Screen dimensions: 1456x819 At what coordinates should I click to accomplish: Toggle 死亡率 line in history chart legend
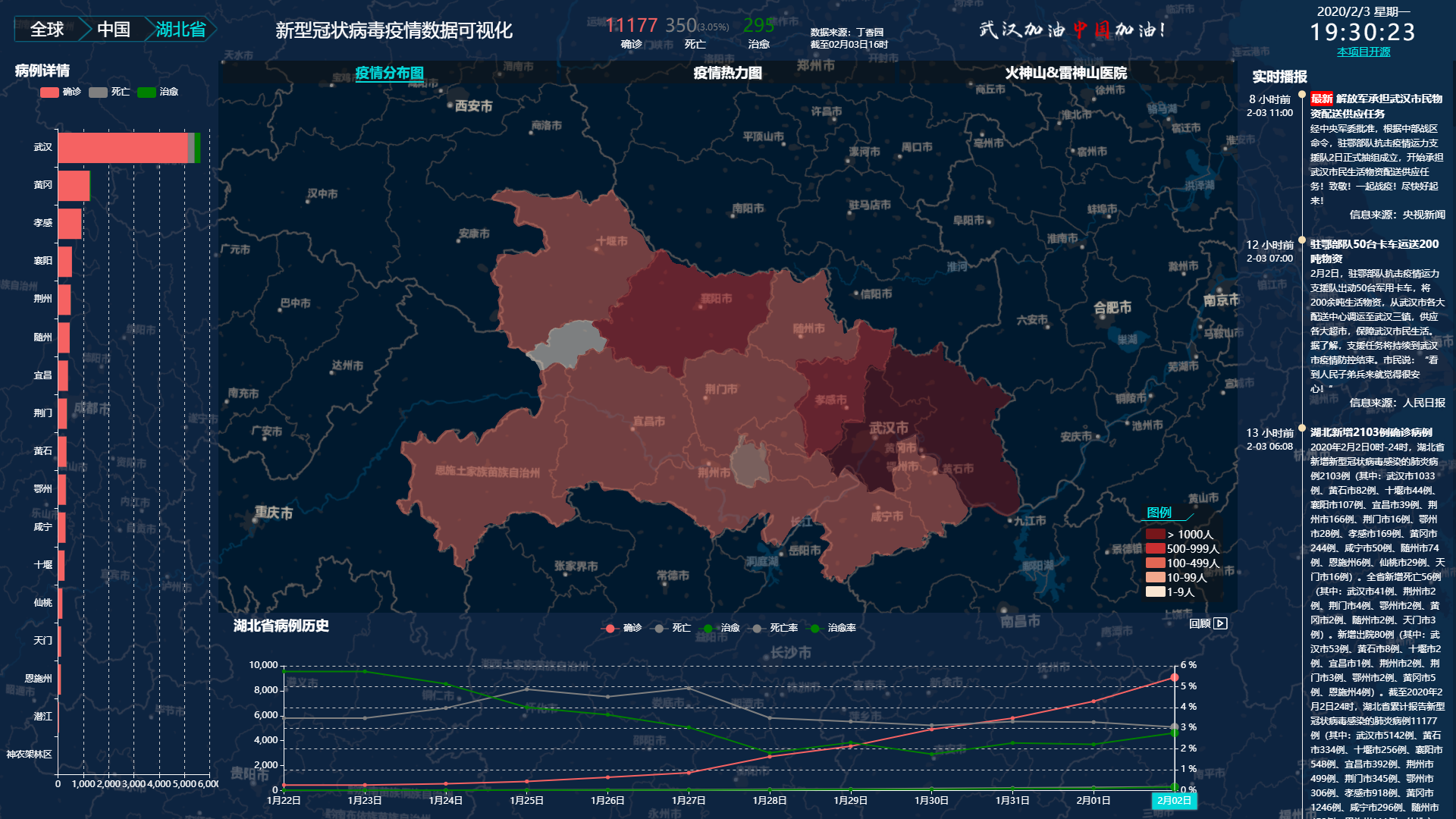coord(774,628)
